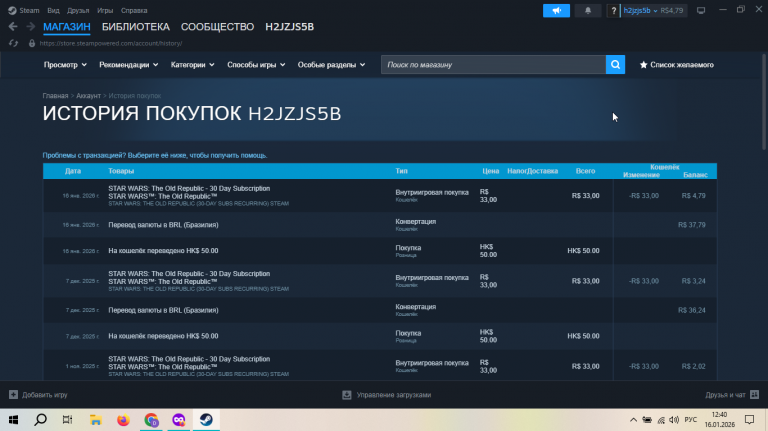Open Task View on taskbar
Image resolution: width=768 pixels, height=431 pixels.
pyautogui.click(x=68, y=420)
